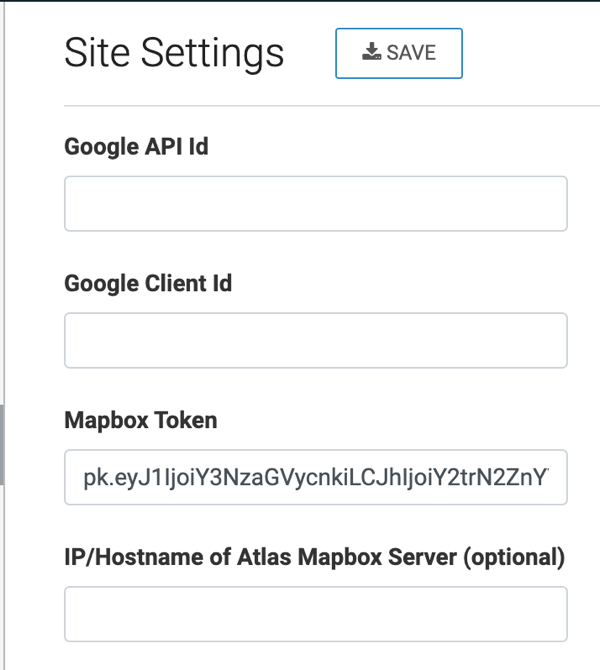Activate the Atlas Mapbox Server hostname field
This screenshot has height=670, width=600.
(316, 614)
